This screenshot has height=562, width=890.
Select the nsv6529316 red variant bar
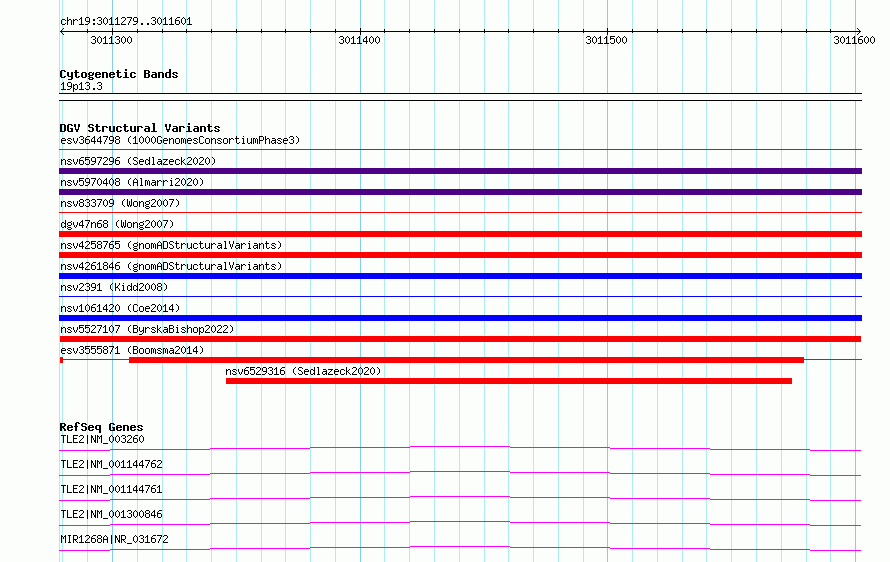509,381
